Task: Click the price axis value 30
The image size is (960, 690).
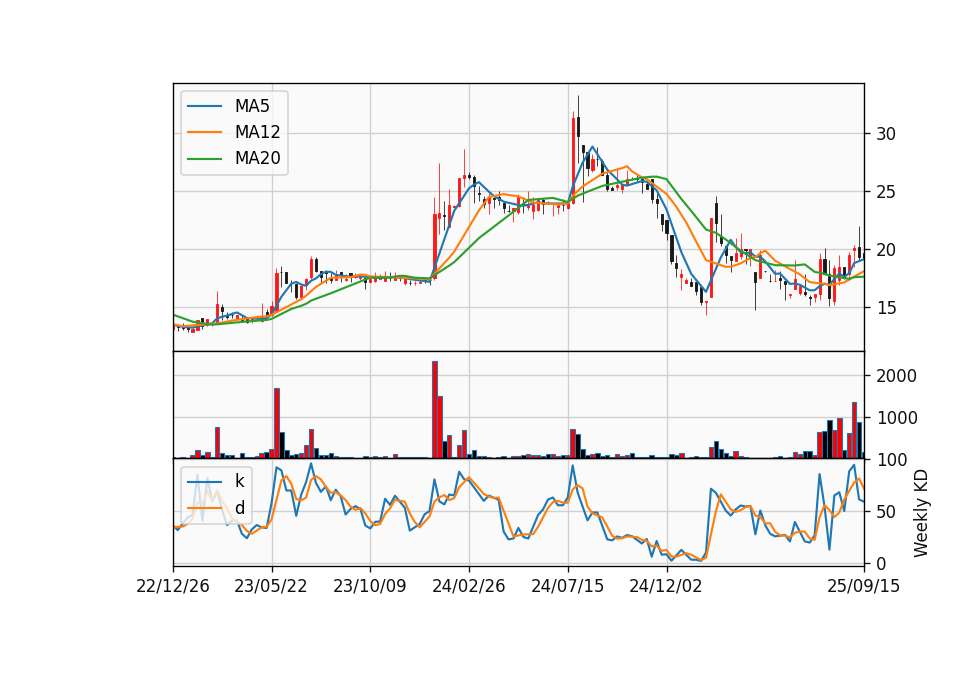Action: [x=886, y=134]
